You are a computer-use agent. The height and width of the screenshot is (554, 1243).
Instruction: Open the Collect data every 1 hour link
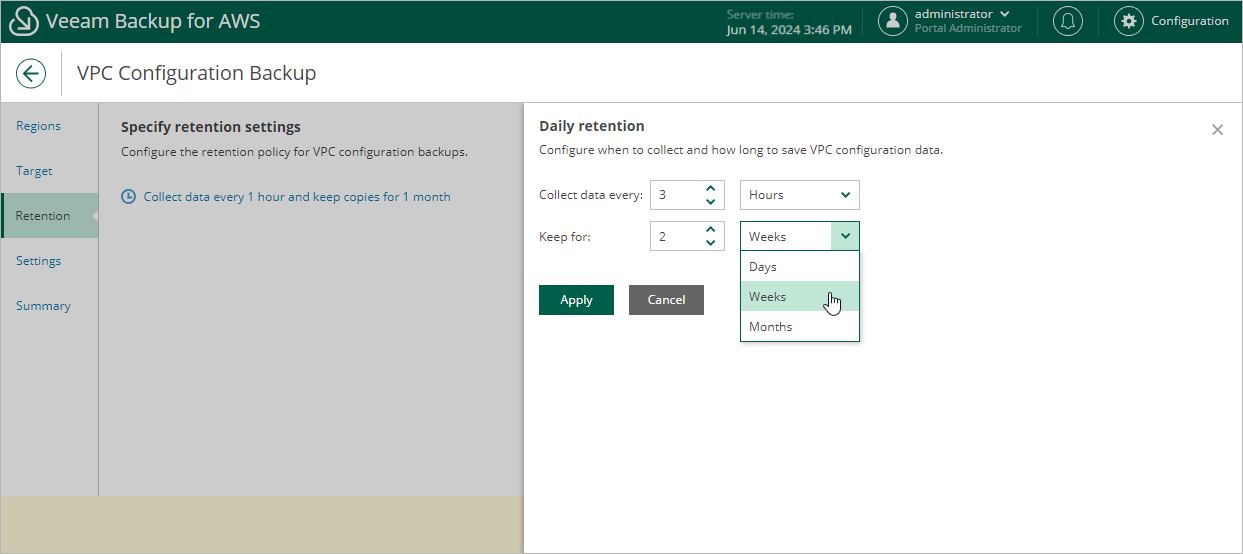297,197
